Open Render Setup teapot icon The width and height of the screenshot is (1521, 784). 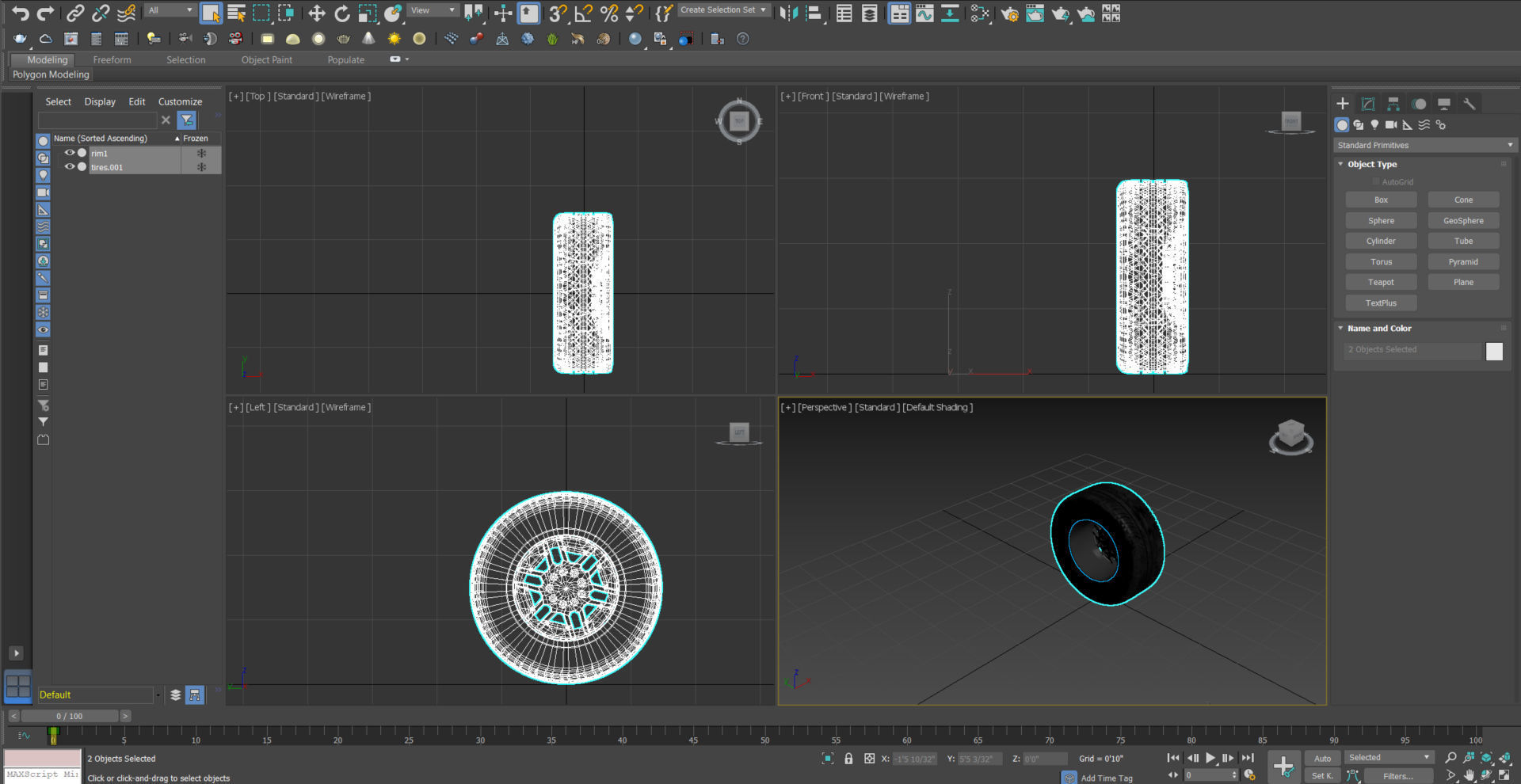(1010, 13)
